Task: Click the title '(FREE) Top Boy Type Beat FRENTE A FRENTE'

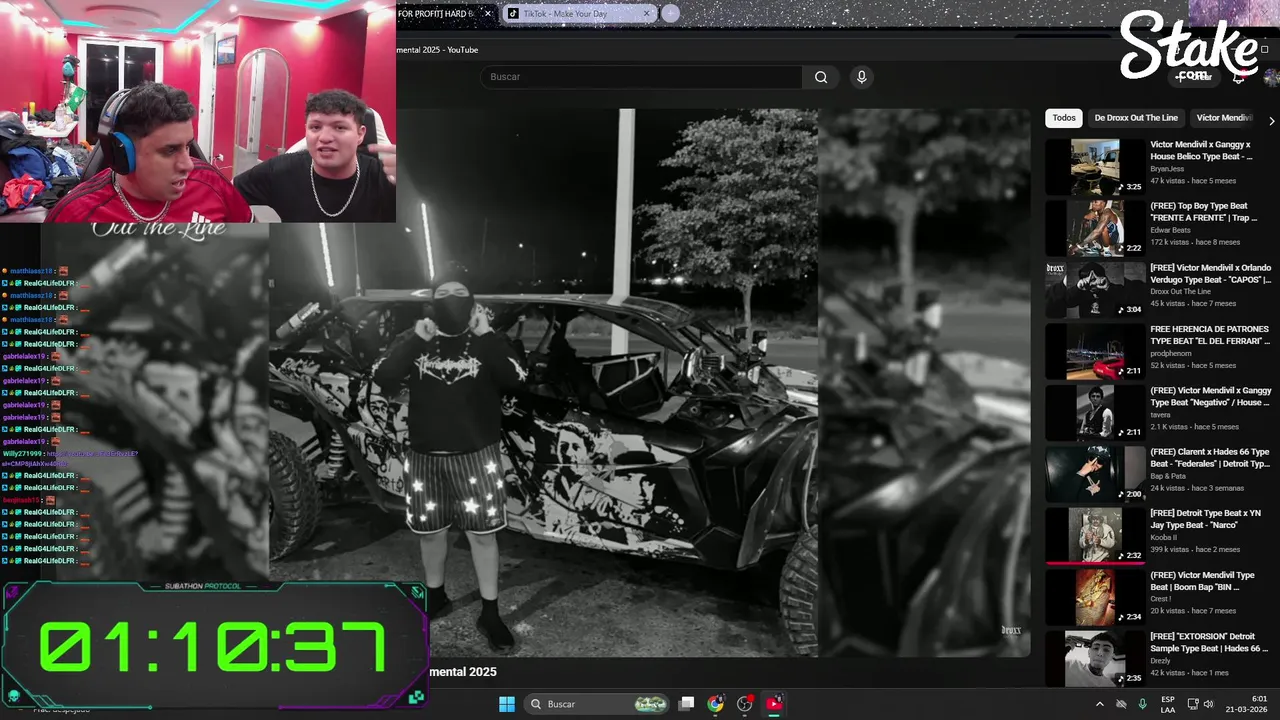Action: [1204, 212]
